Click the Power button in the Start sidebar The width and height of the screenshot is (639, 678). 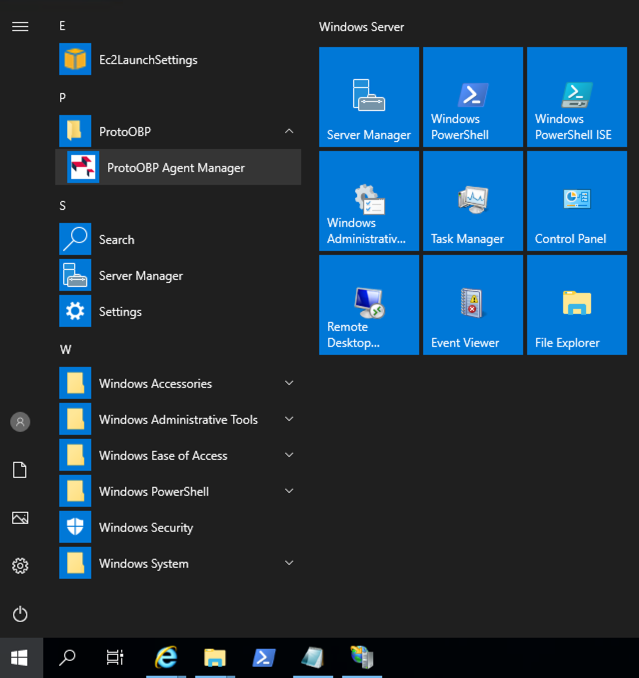click(x=20, y=614)
